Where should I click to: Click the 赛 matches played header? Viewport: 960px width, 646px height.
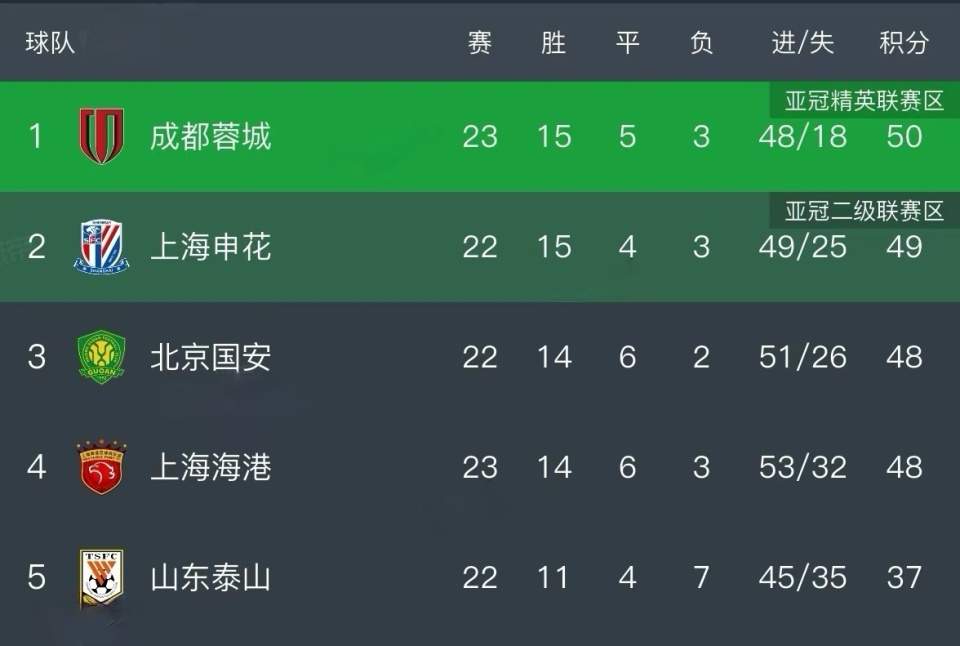click(x=480, y=43)
